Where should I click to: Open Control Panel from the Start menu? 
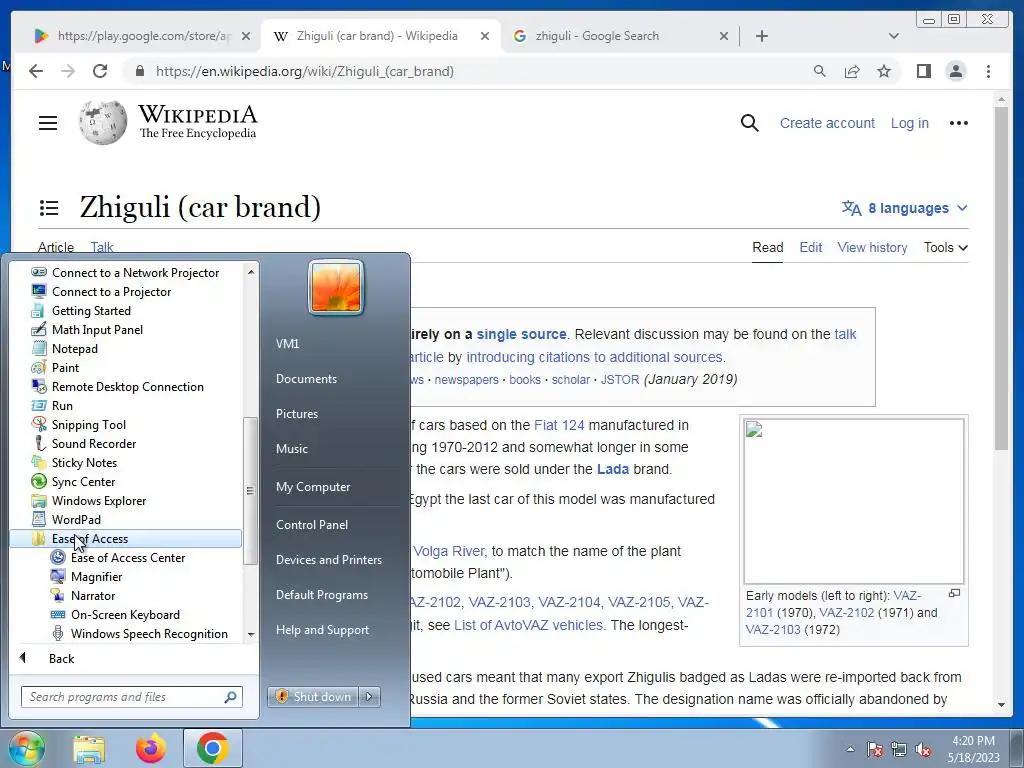coord(312,524)
